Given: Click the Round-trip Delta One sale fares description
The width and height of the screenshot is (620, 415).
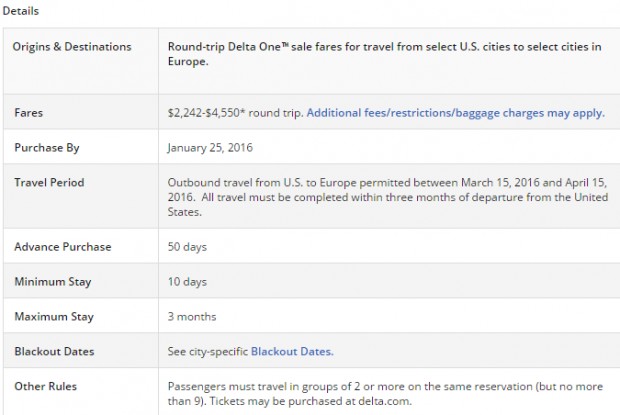Looking at the screenshot, I should point(384,54).
